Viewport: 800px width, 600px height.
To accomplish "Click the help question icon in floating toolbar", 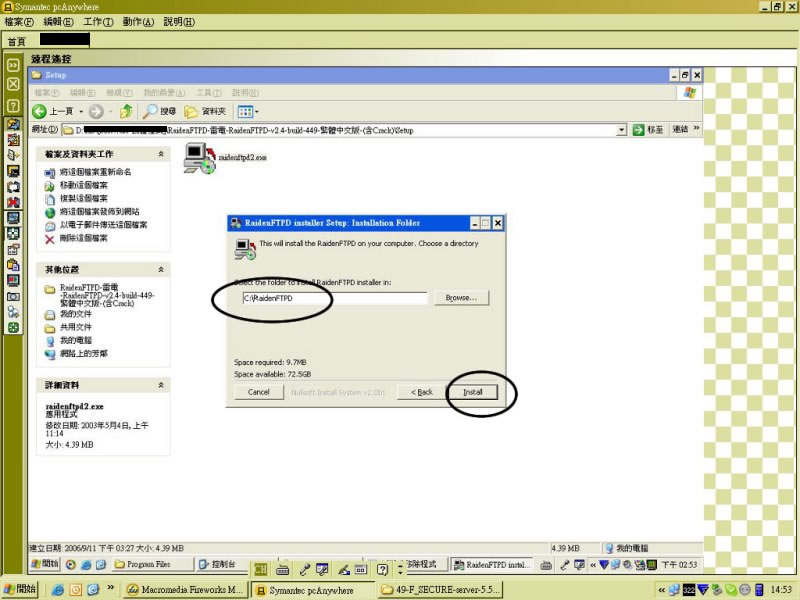I will click(383, 569).
